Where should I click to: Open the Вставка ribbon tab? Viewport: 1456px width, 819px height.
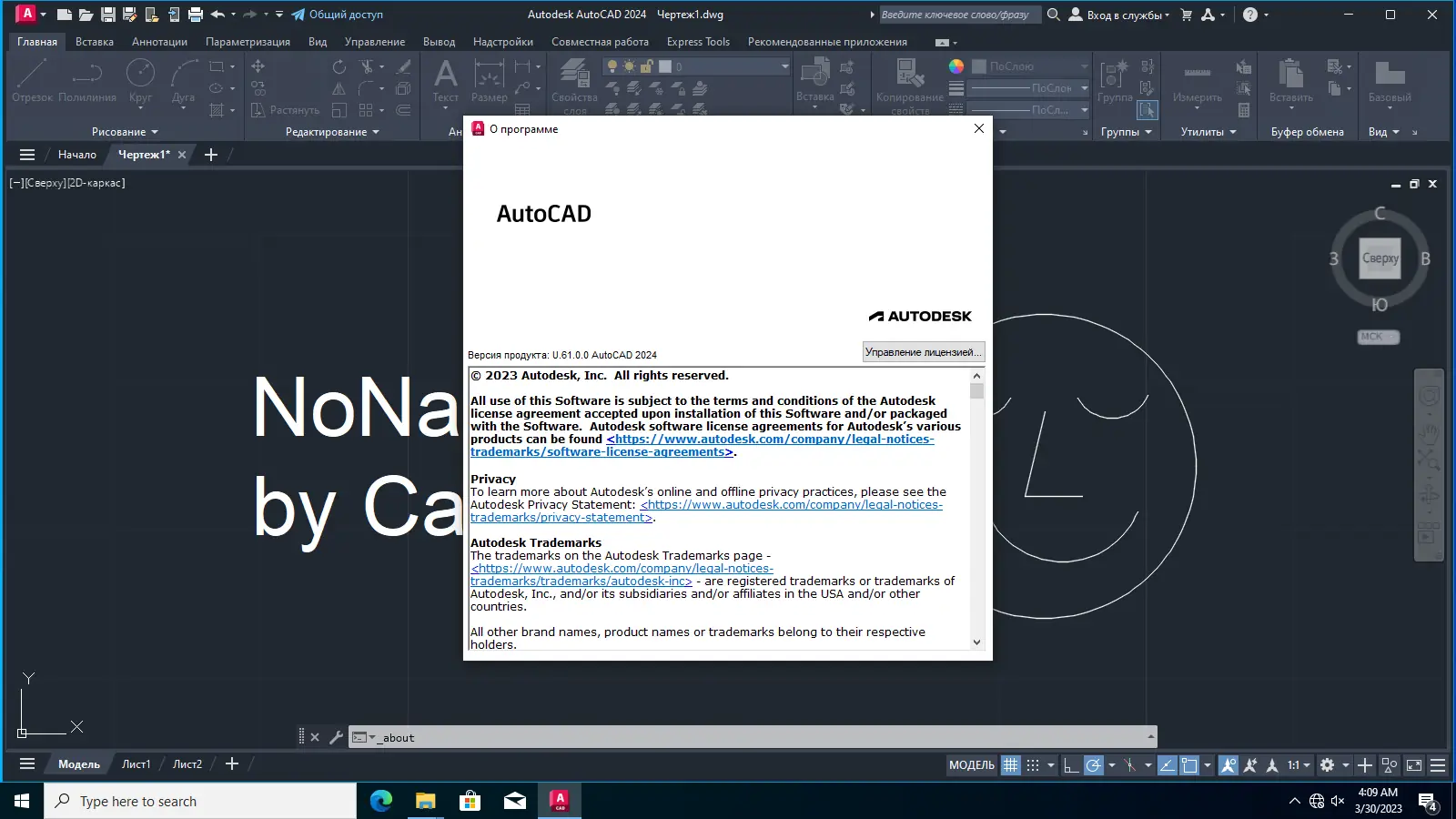click(x=95, y=42)
